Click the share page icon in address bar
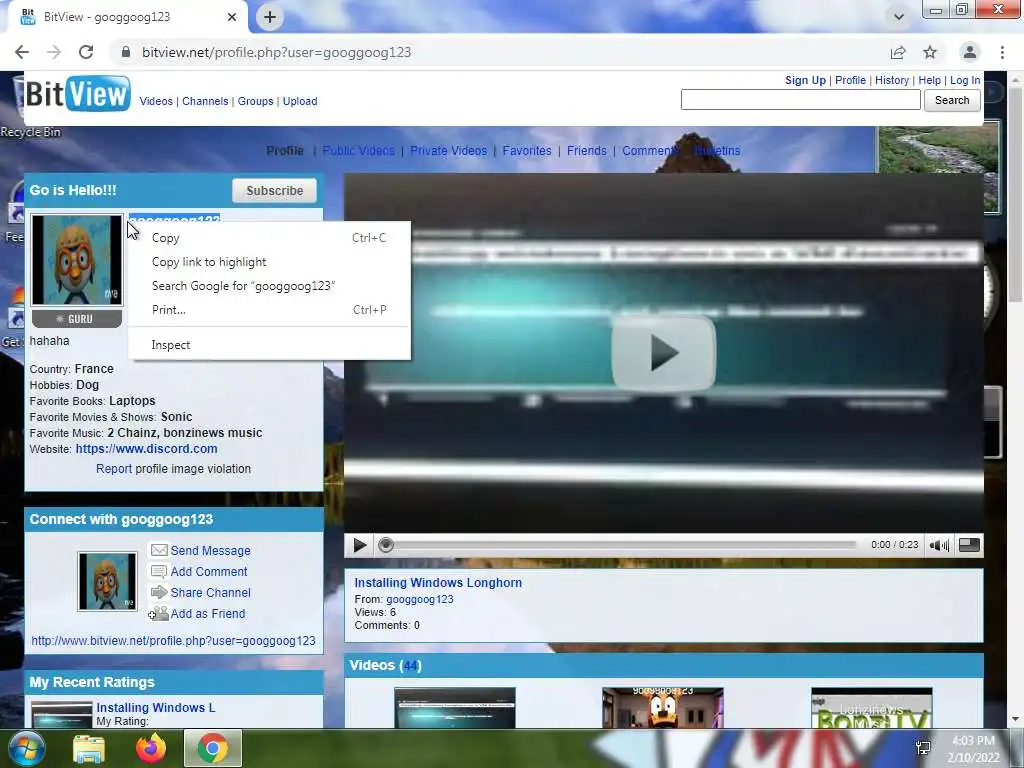This screenshot has height=768, width=1024. coord(898,52)
